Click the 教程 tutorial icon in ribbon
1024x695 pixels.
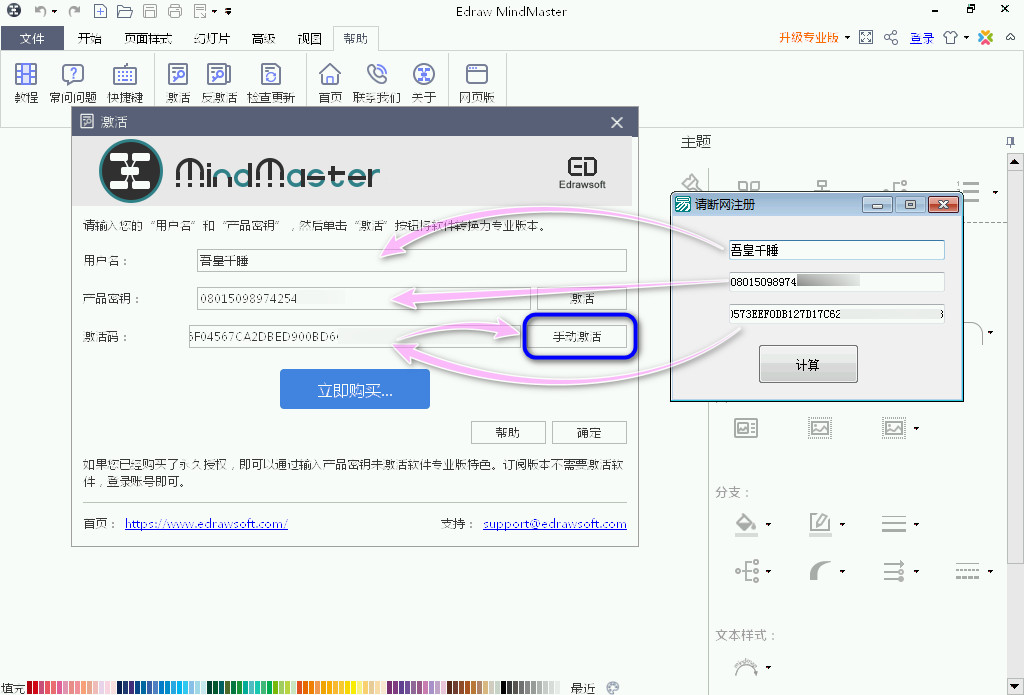(x=26, y=82)
